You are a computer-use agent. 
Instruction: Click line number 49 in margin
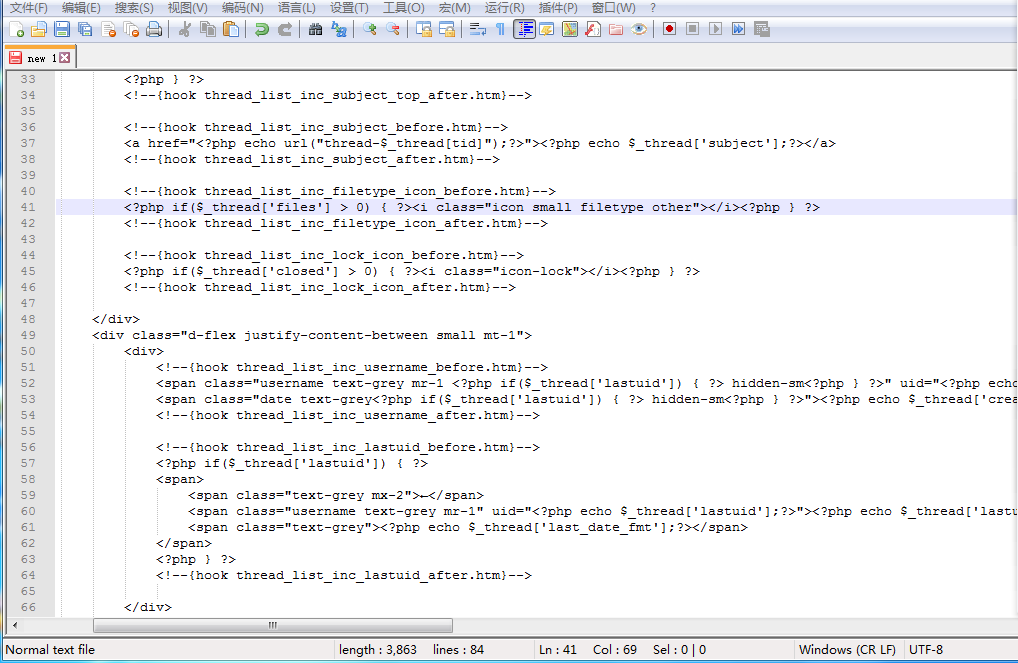point(28,335)
